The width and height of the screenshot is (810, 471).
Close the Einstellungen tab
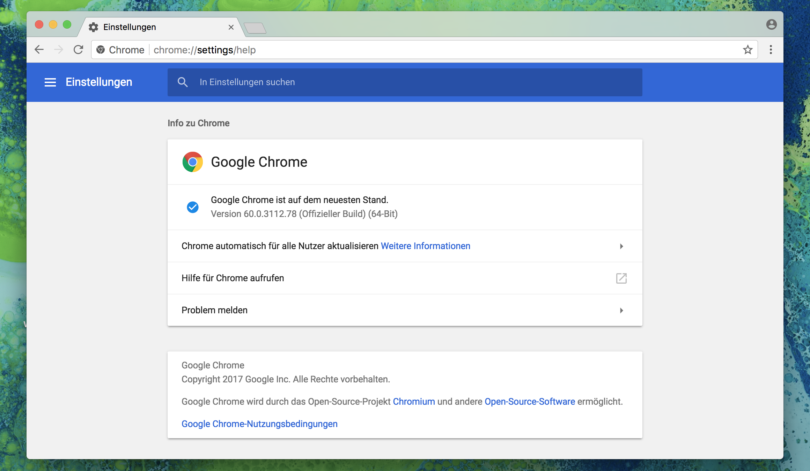pos(231,27)
